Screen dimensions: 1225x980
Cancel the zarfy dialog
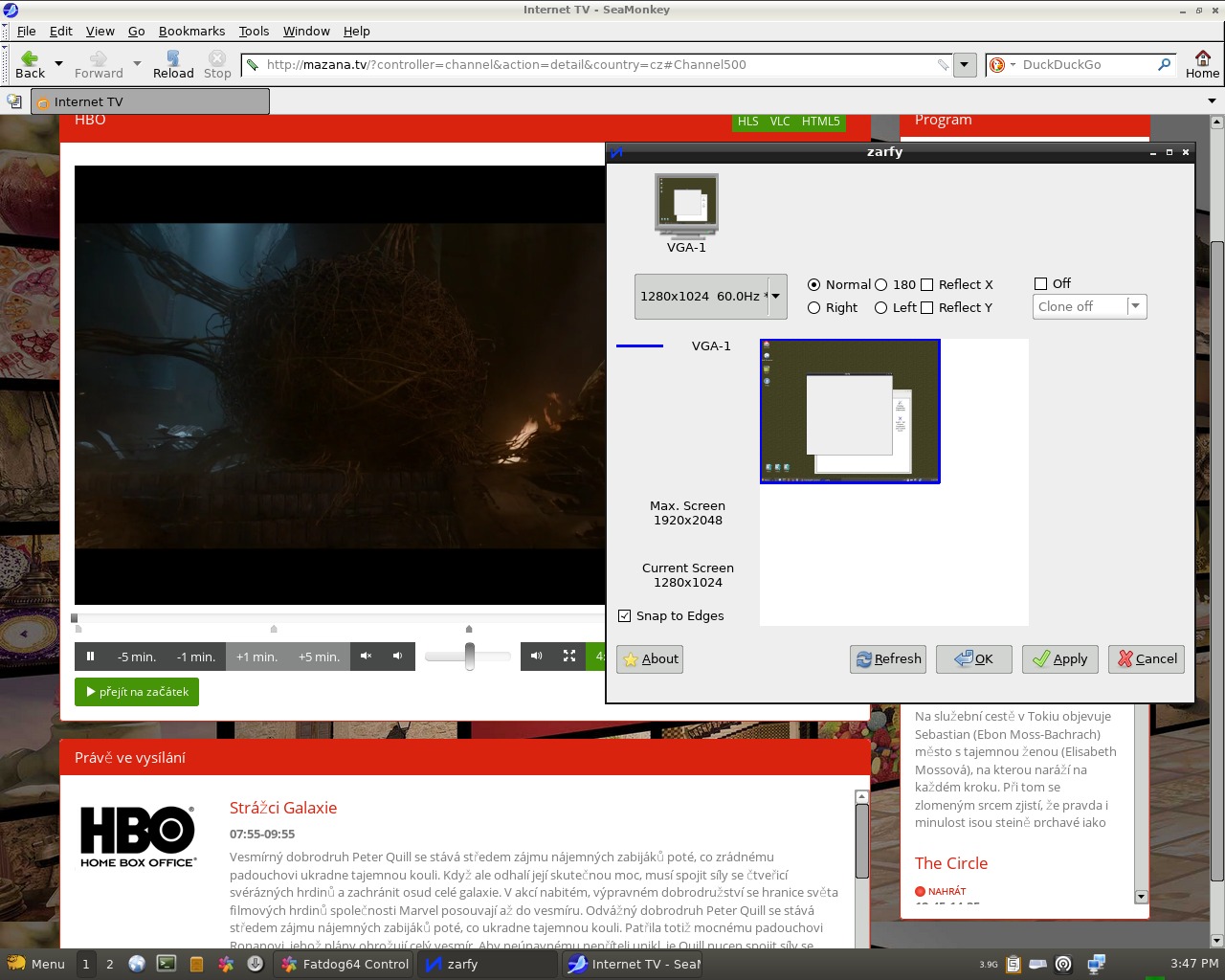tap(1147, 658)
